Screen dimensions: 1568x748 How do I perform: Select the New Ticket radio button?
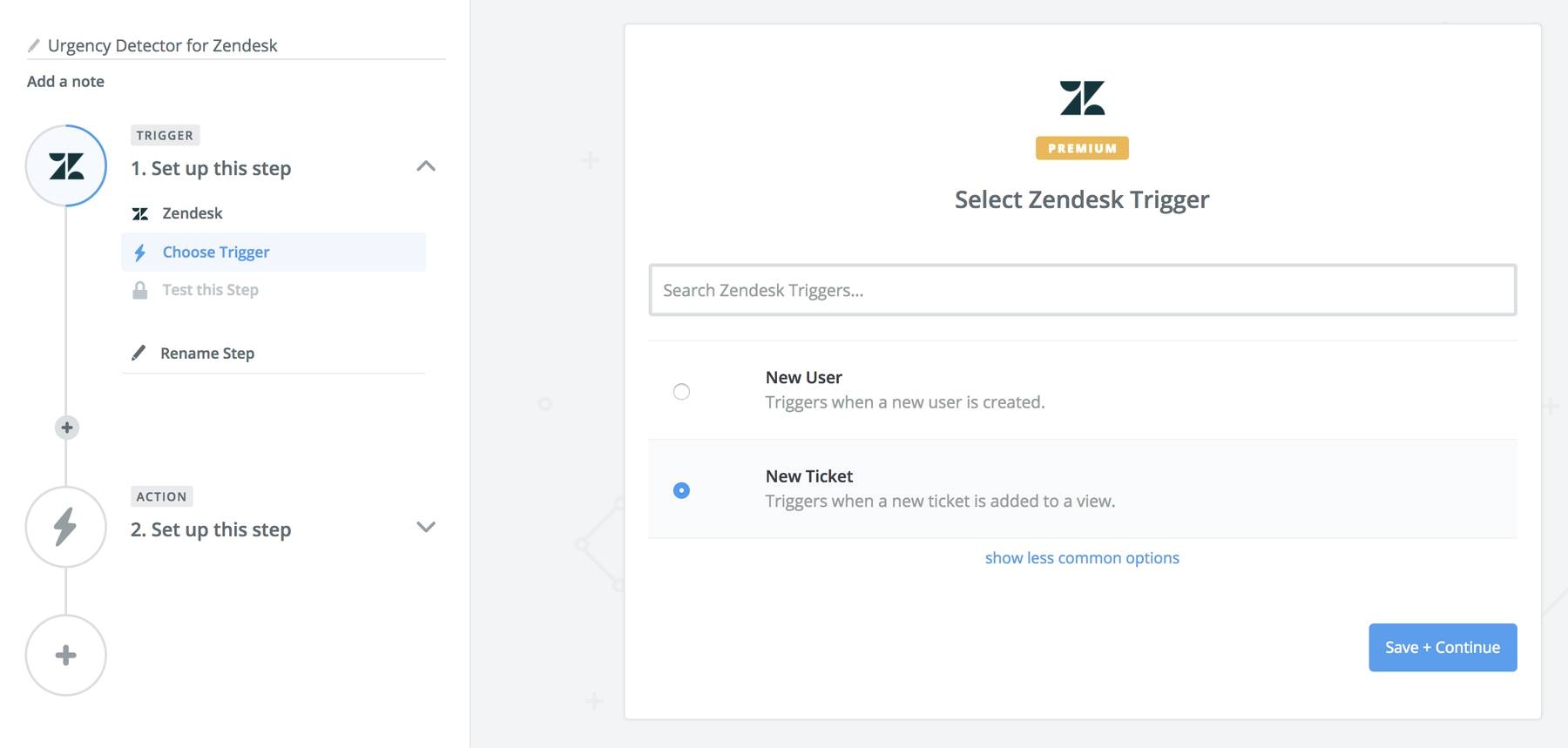click(682, 490)
